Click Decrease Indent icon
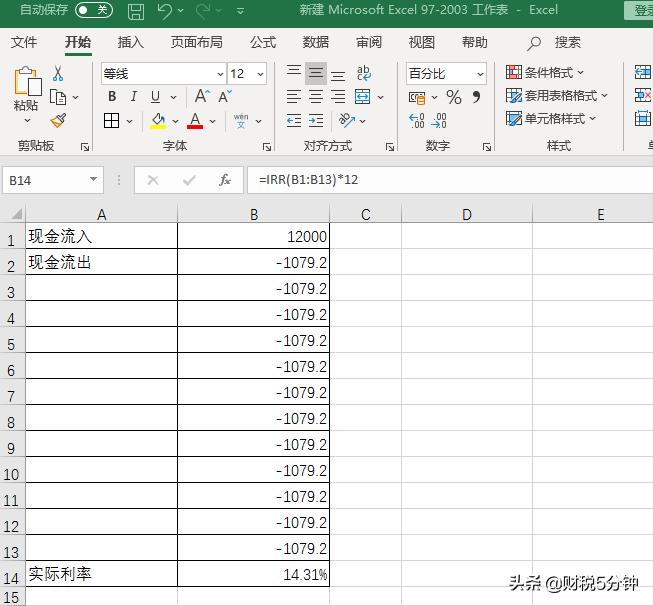Screen dimensions: 653x606 coord(294,121)
